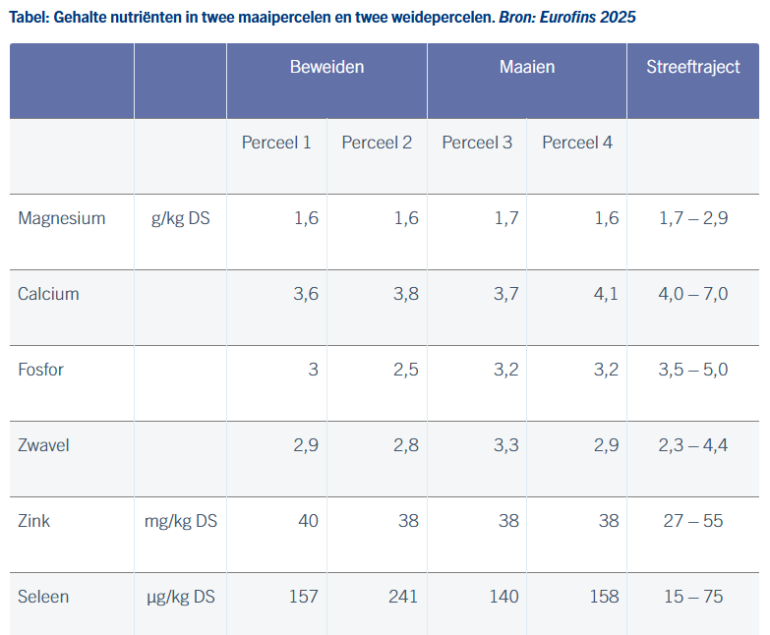Select the Perceel 4 subheader

[577, 143]
